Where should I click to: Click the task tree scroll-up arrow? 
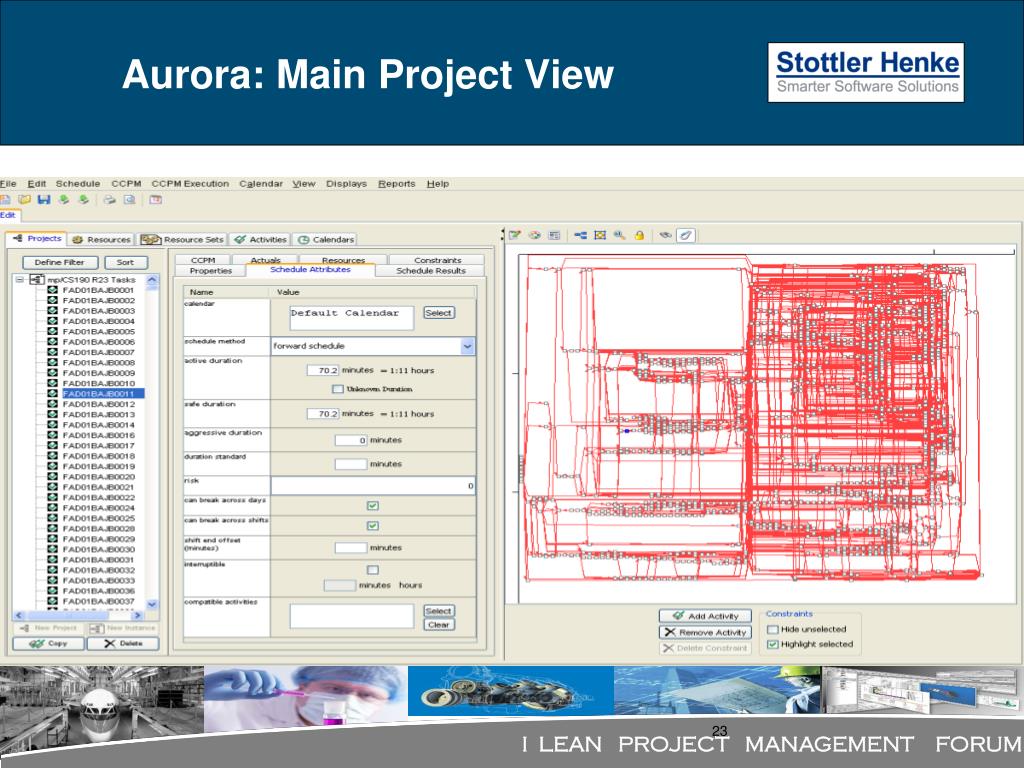152,280
